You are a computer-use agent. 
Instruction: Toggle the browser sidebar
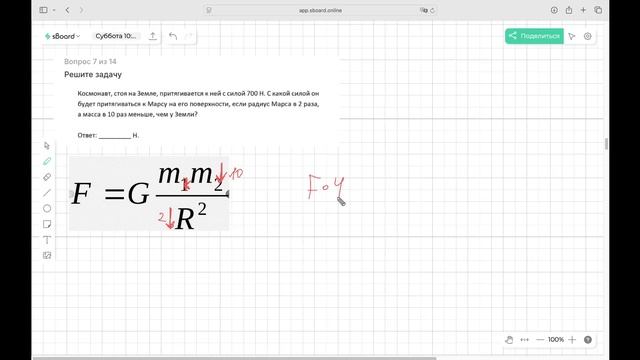coord(43,10)
